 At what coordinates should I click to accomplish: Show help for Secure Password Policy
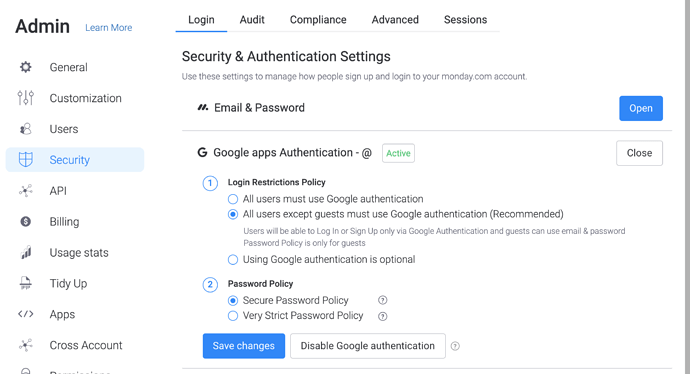[383, 300]
